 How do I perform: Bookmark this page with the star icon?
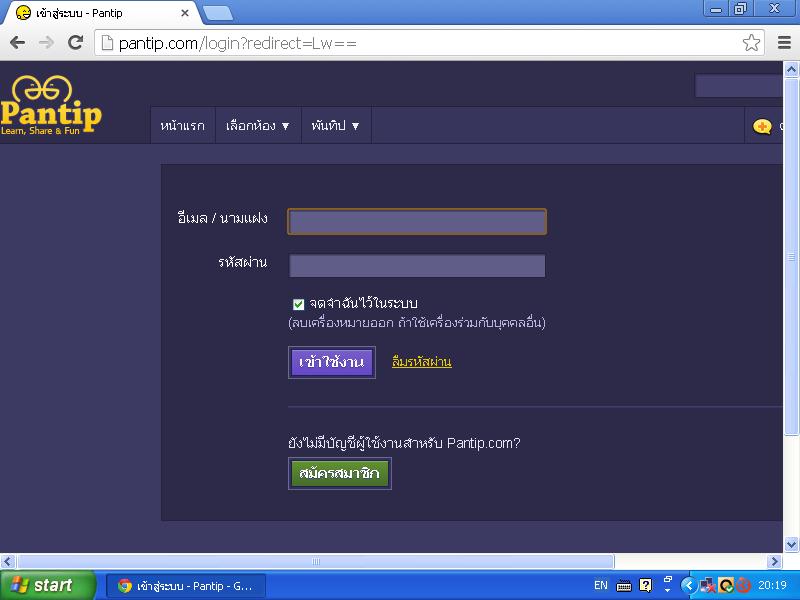751,43
